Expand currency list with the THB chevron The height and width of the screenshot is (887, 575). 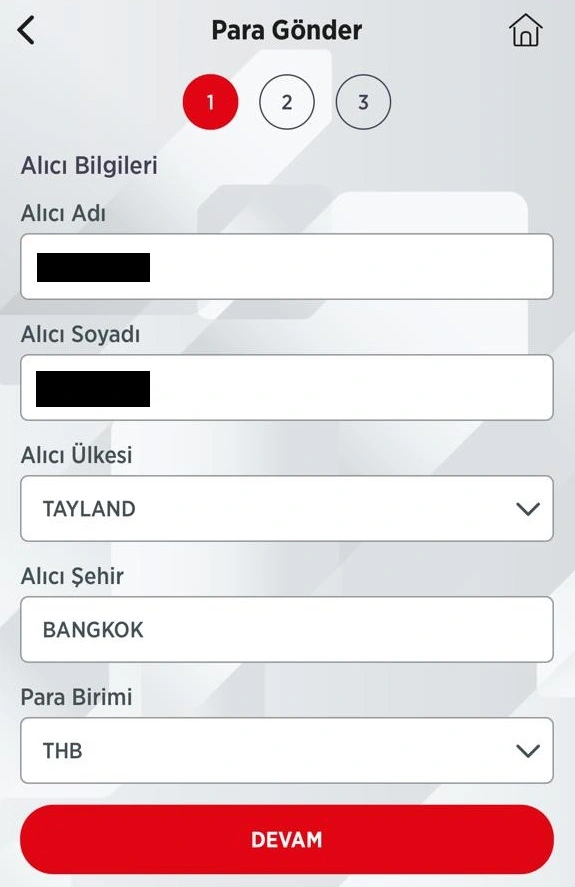(x=527, y=751)
